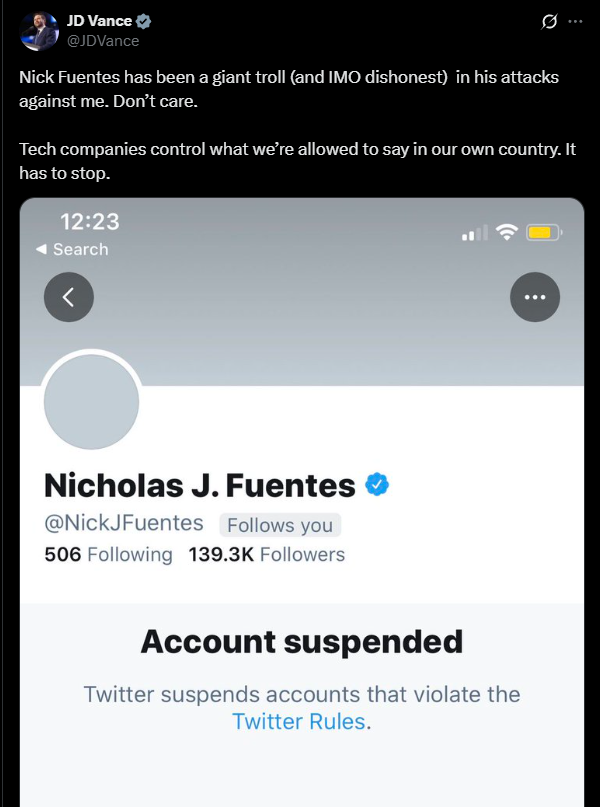The width and height of the screenshot is (600, 807).
Task: View the 139.3K Followers list
Action: point(266,554)
